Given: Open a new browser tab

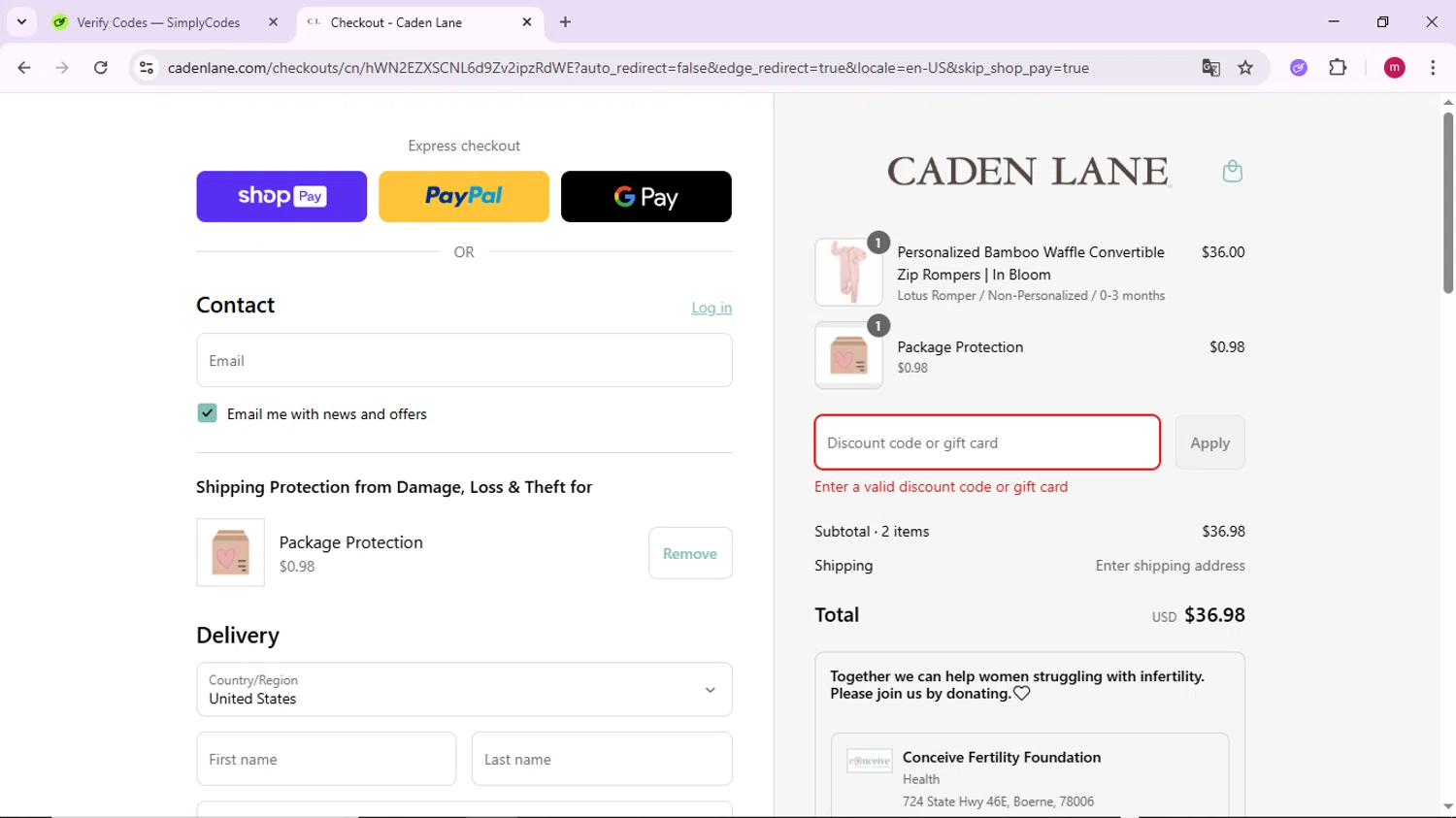Looking at the screenshot, I should tap(566, 22).
